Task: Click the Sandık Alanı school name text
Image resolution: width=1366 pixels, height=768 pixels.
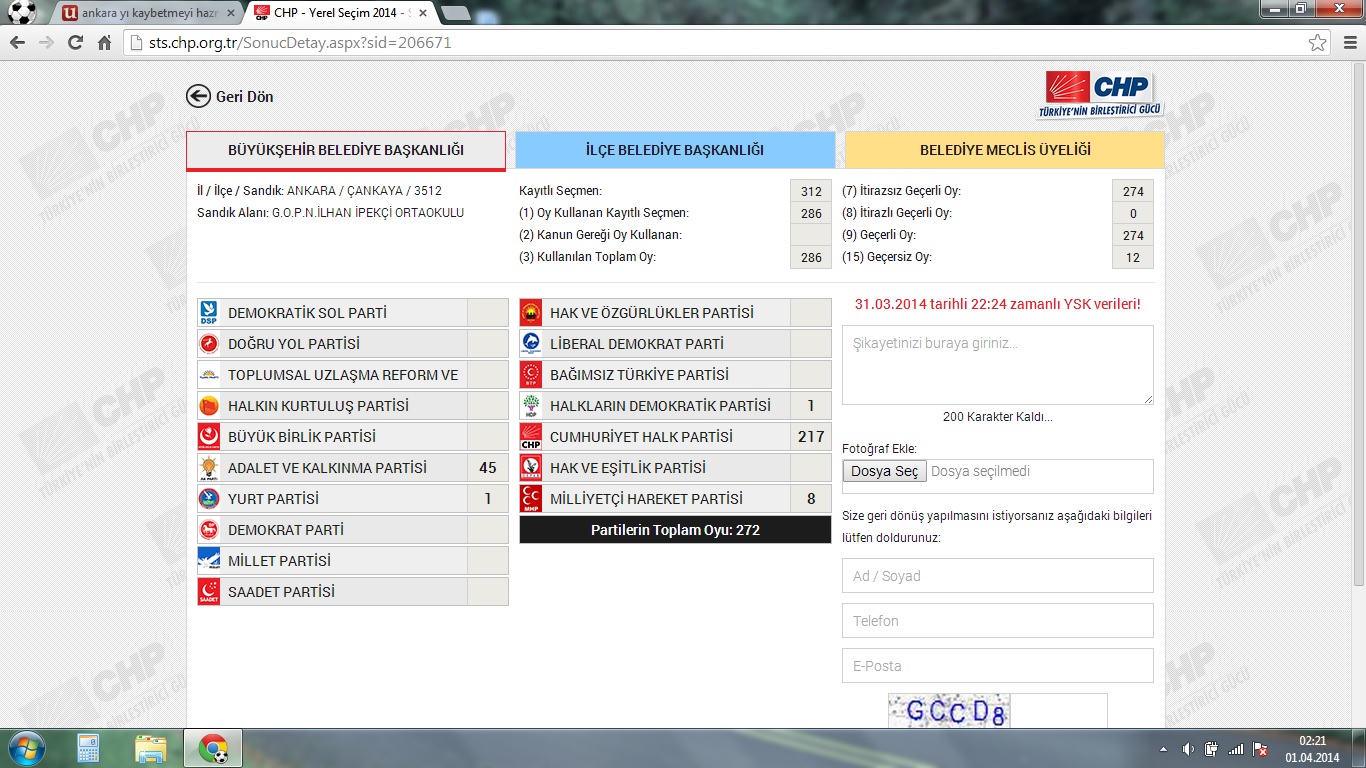Action: [x=368, y=213]
